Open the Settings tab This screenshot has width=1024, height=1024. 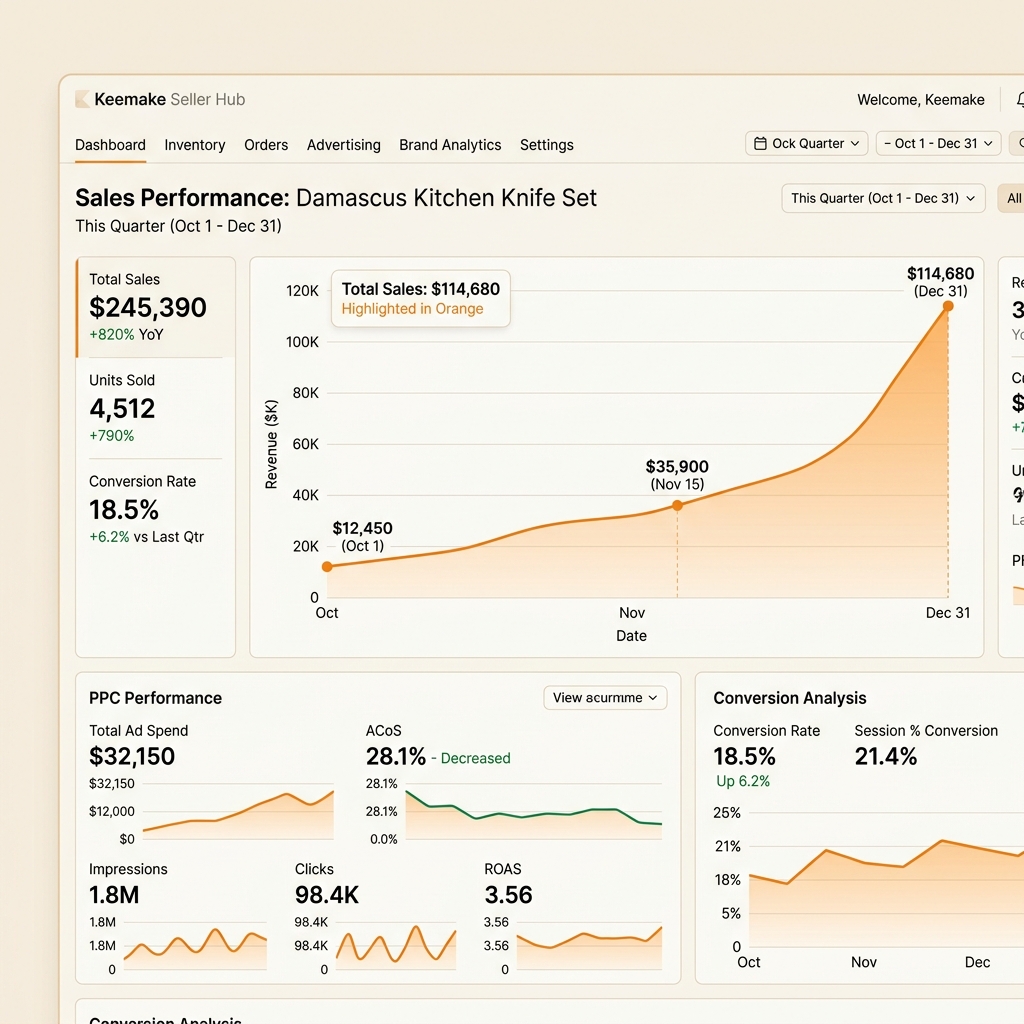pos(547,145)
